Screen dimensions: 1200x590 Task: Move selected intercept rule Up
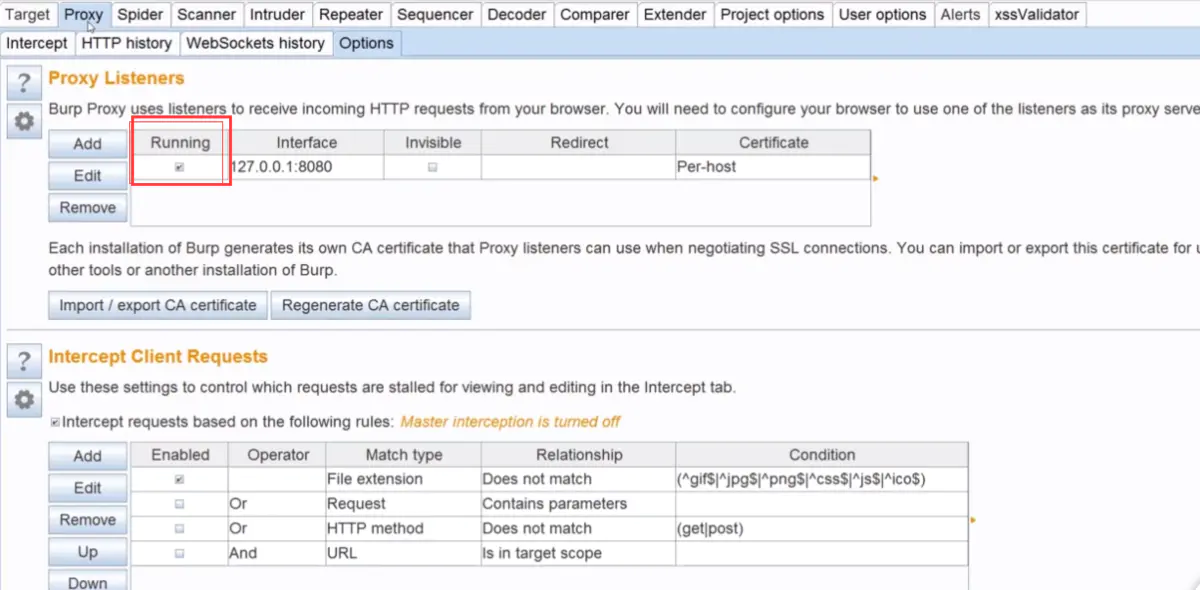click(88, 552)
